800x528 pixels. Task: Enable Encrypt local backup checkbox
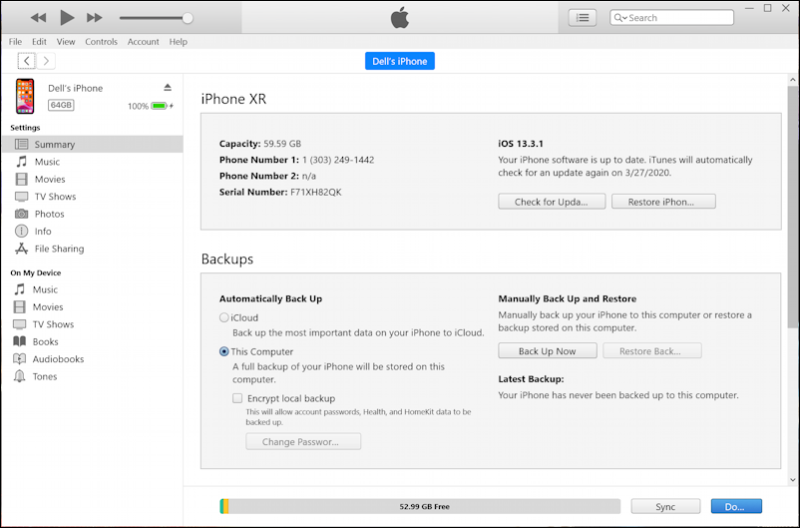(238, 398)
